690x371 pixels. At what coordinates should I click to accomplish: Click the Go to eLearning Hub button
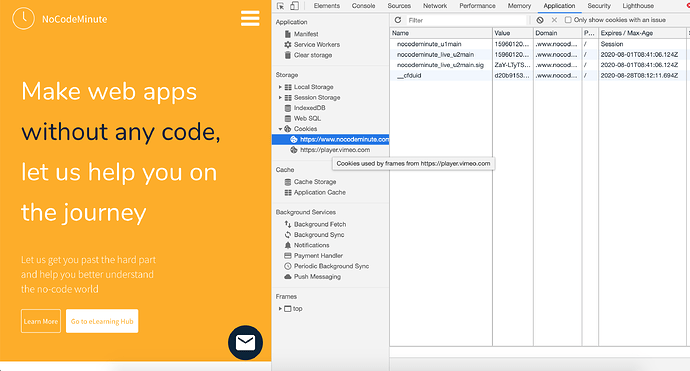pos(102,321)
